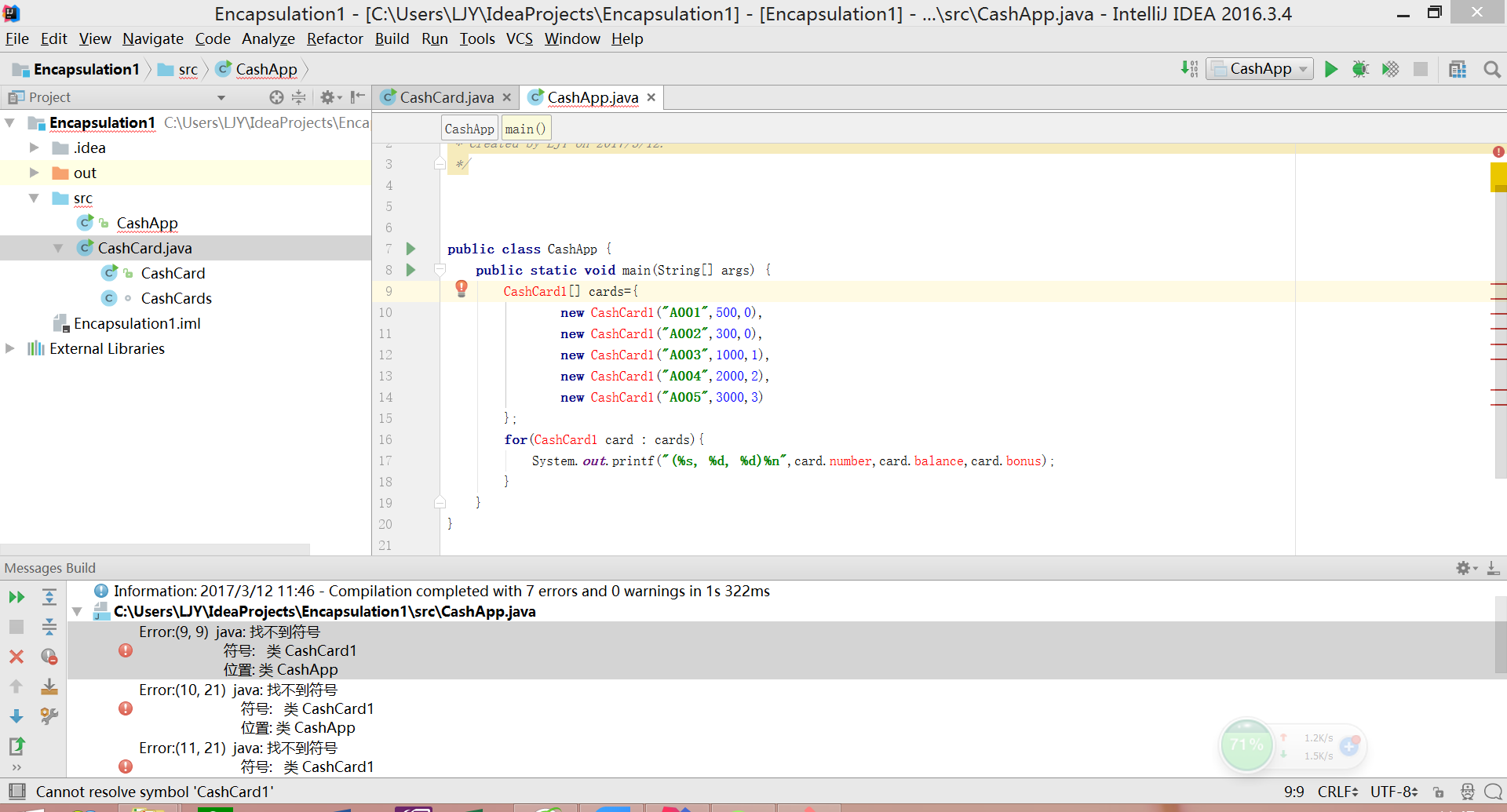
Task: Run the CashApp configuration
Action: coord(1331,69)
